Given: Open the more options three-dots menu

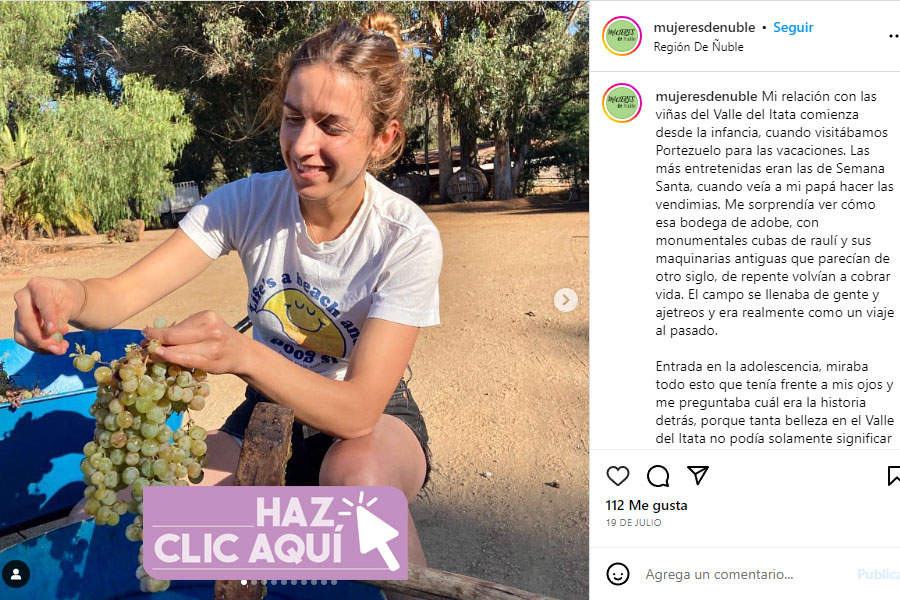Looking at the screenshot, I should pos(893,36).
